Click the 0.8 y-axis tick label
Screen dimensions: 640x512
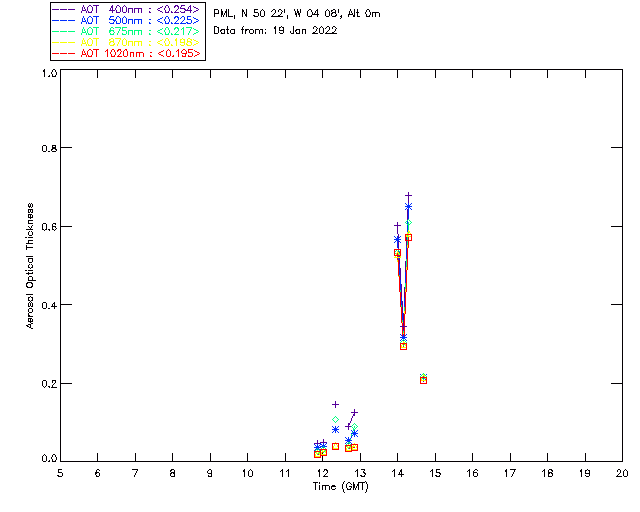(49, 148)
